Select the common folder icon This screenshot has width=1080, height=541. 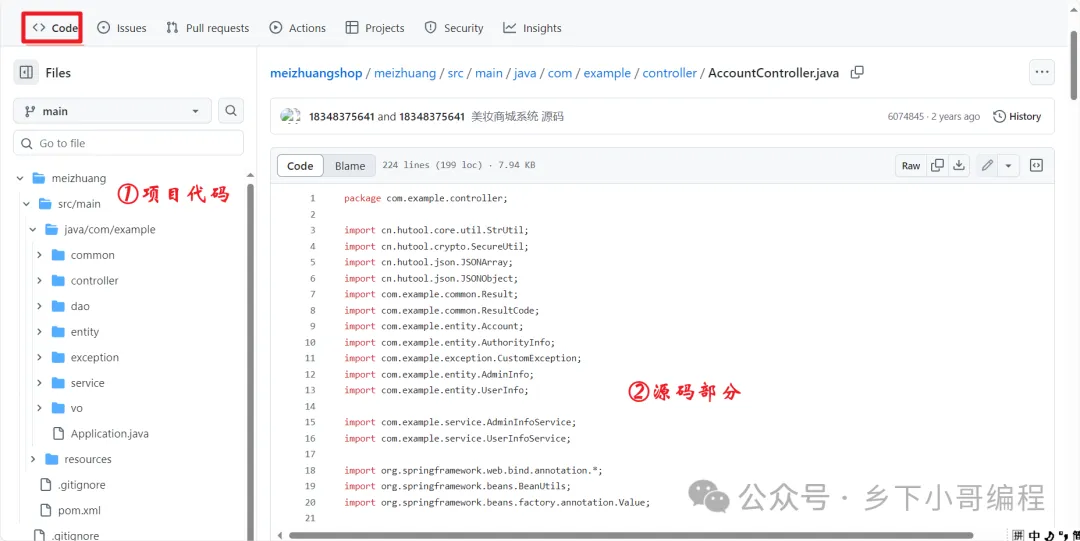tap(58, 255)
